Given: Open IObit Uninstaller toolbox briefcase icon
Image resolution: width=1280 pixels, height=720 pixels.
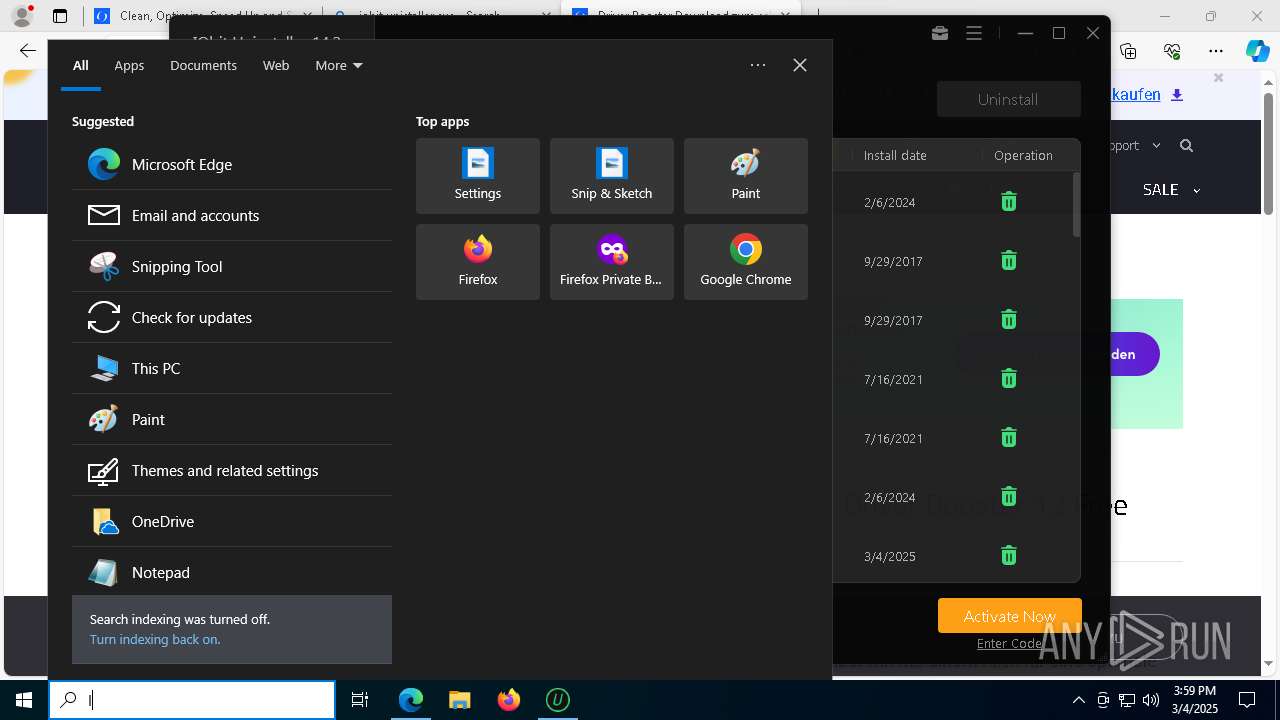Looking at the screenshot, I should point(940,33).
